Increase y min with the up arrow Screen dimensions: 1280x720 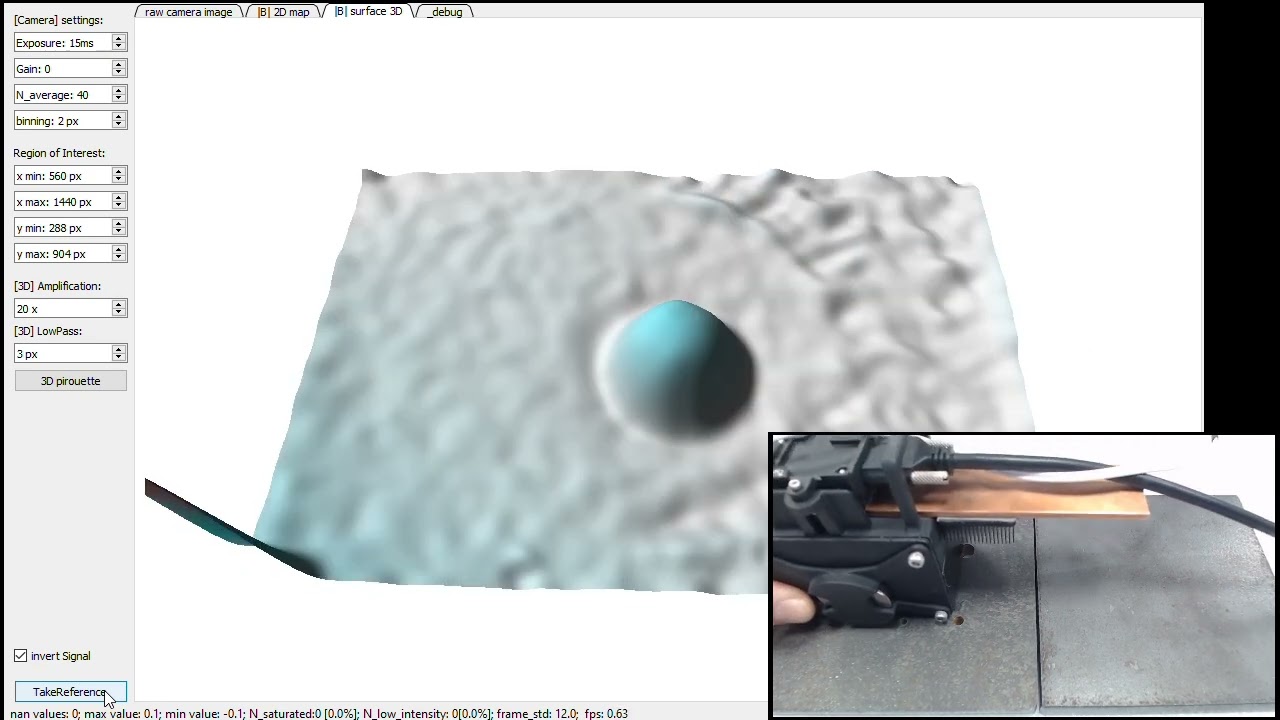coord(119,224)
